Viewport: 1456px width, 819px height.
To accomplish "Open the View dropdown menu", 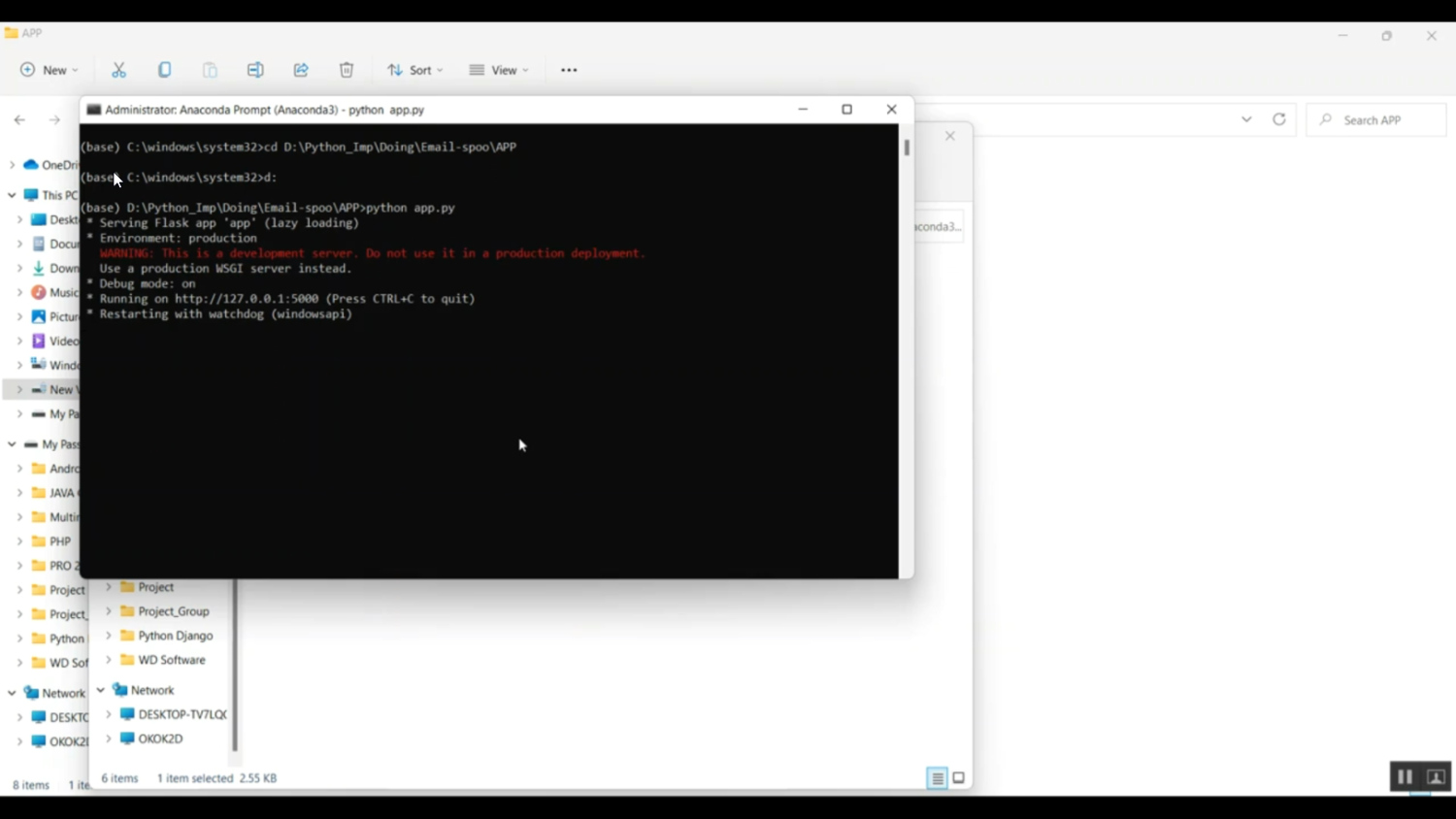I will (499, 70).
